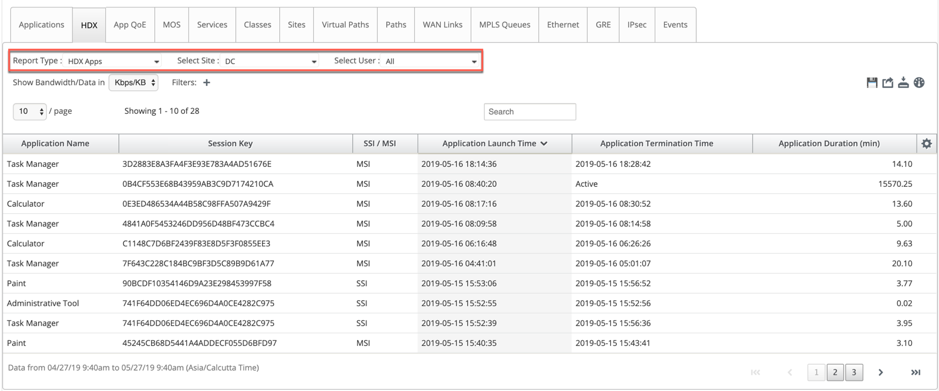Screen dimensions: 939x391
Task: Open the Classes tab
Action: point(258,25)
